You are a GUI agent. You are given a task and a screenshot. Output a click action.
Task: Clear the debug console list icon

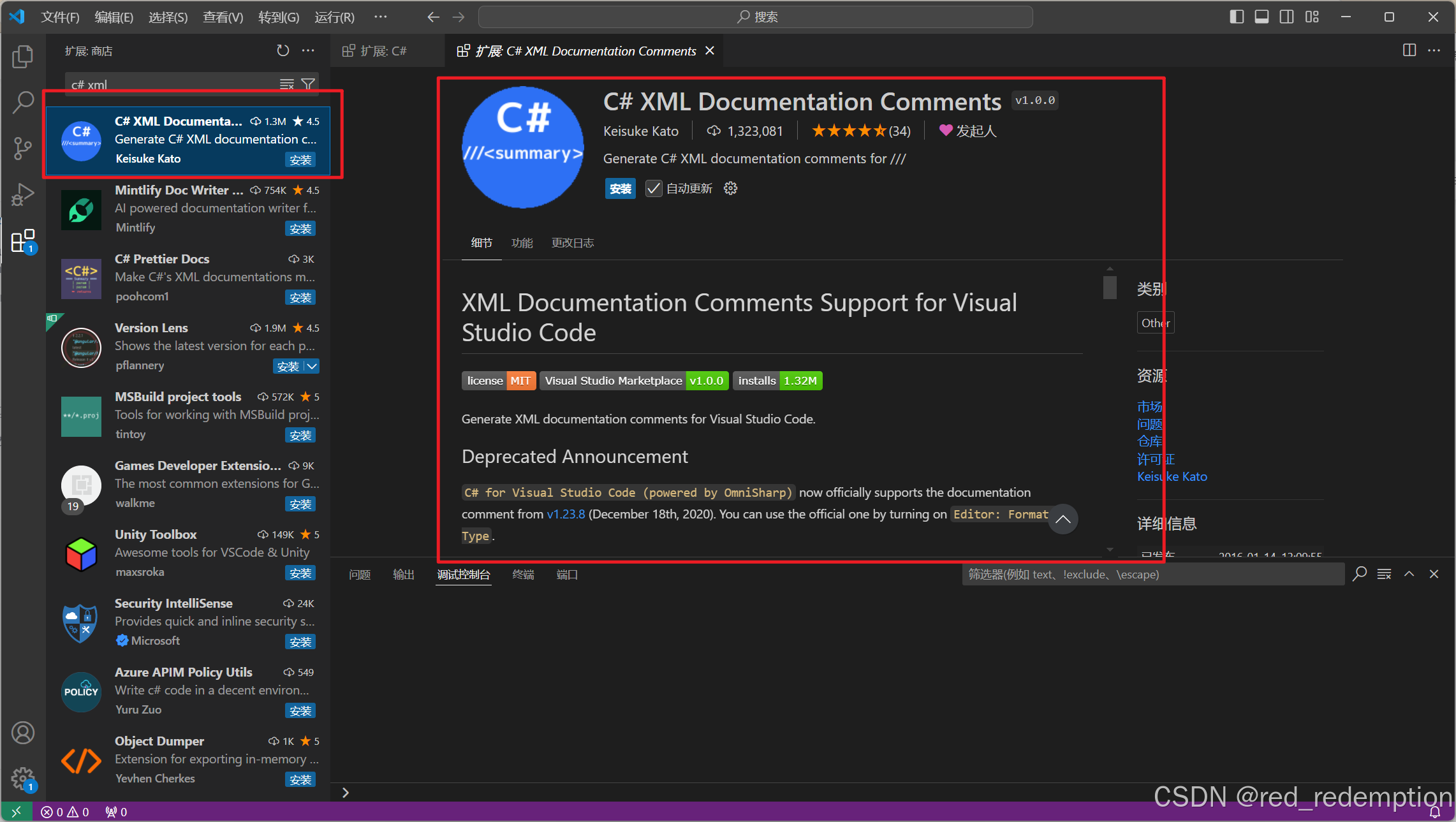pyautogui.click(x=1385, y=574)
